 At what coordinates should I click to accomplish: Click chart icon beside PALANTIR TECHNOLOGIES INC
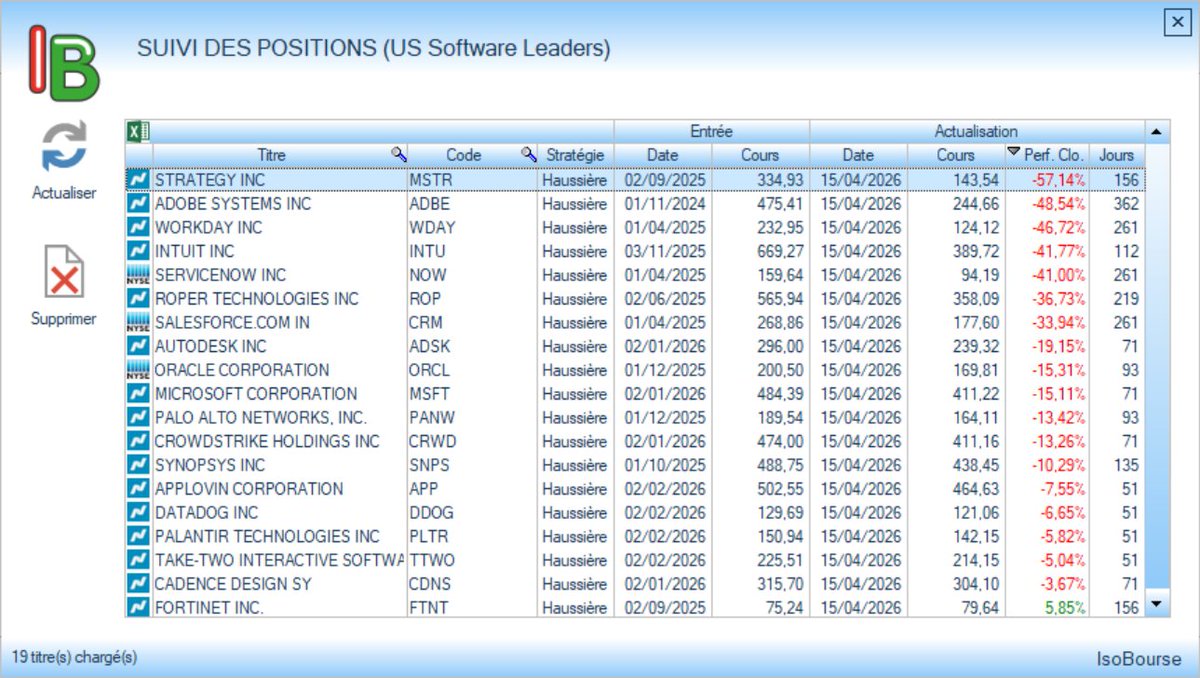click(138, 536)
